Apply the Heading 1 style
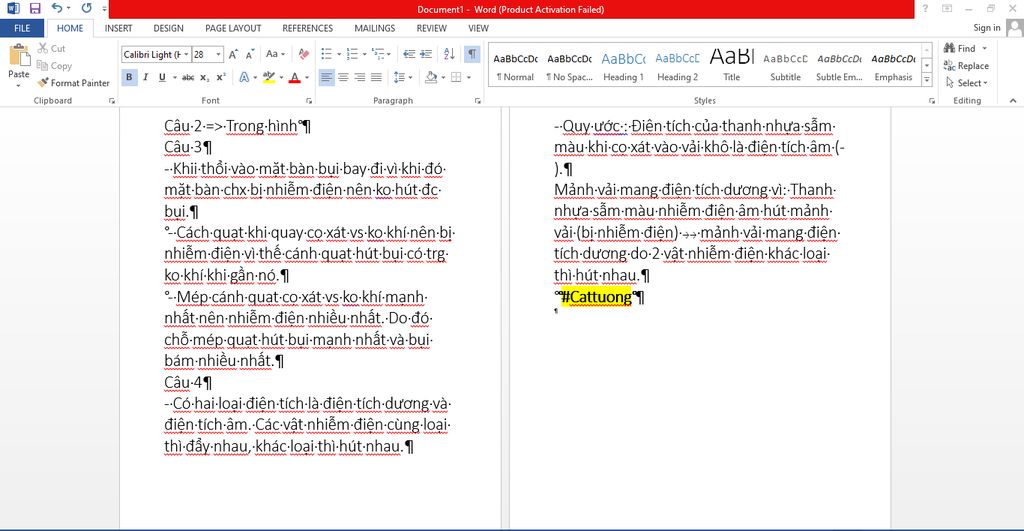The height and width of the screenshot is (531, 1024). pos(623,66)
